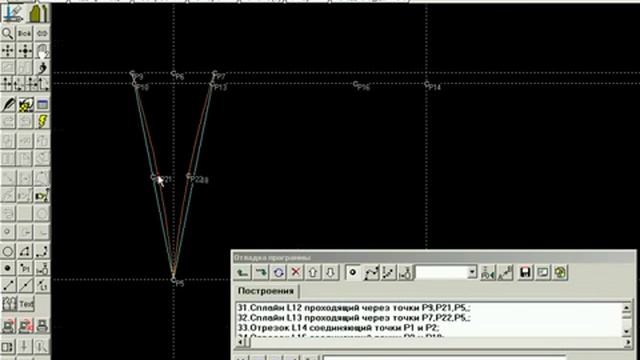This screenshot has height=360, width=640.
Task: Click the yellow lightning bolt icon
Action: coord(42,121)
